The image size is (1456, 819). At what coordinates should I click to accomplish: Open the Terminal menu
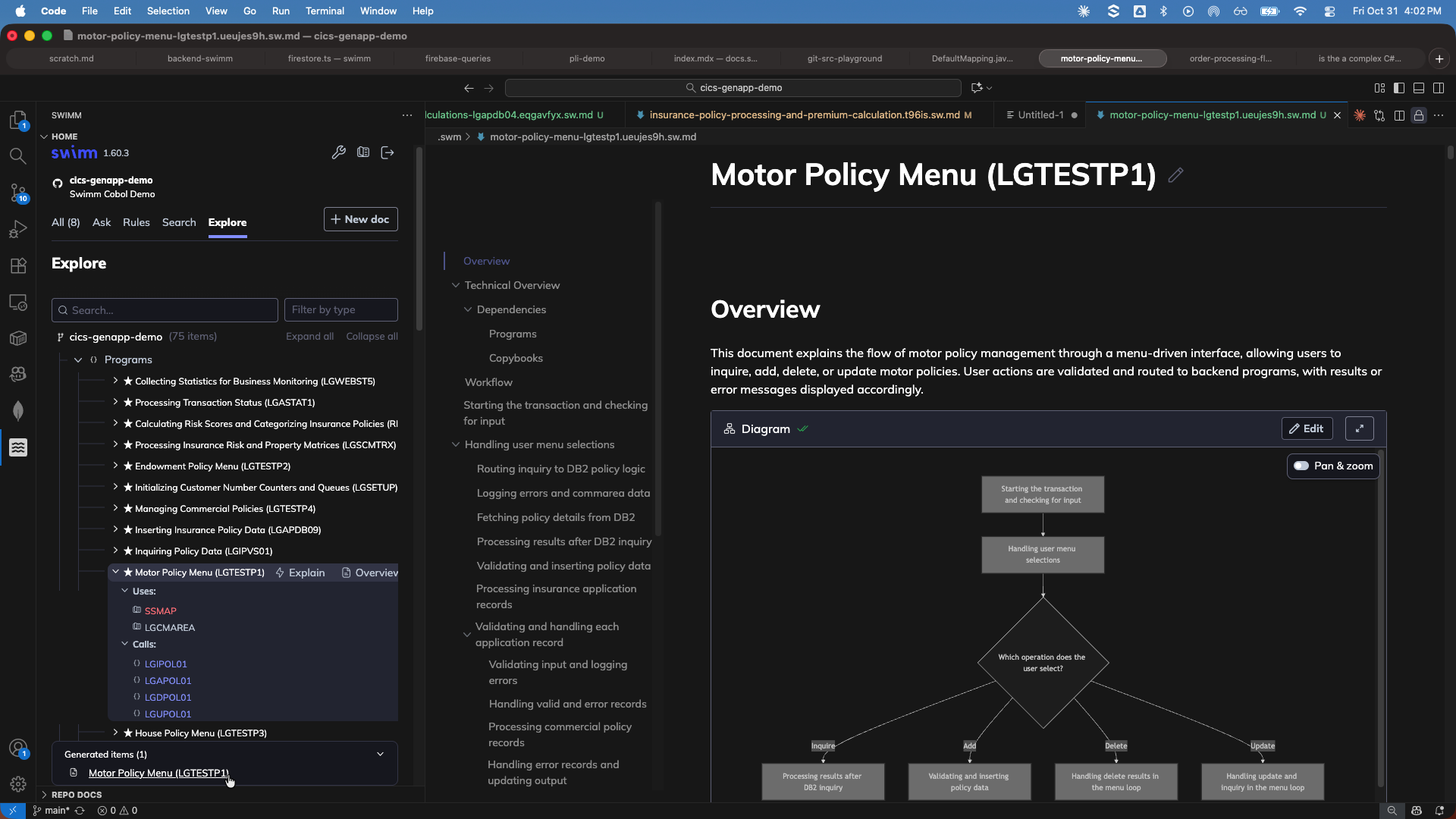click(325, 11)
